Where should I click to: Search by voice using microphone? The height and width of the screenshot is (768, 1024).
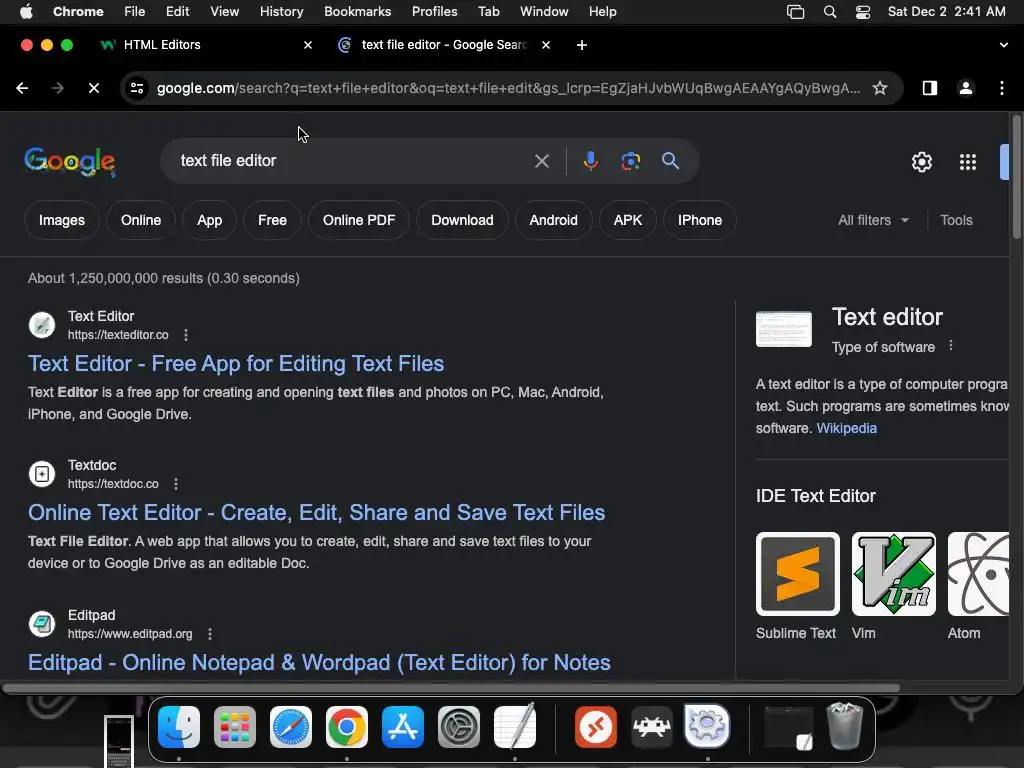click(590, 161)
